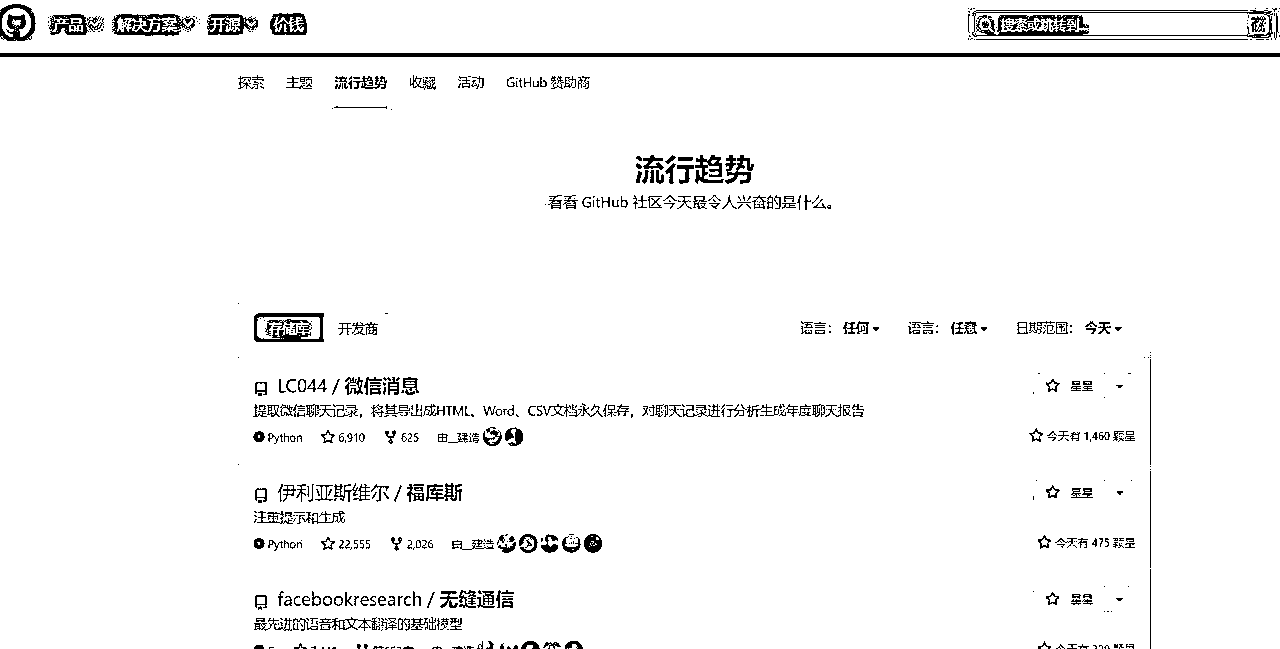Open the 22,555 stargazers count of 福库斯
The image size is (1280, 649).
click(x=346, y=544)
